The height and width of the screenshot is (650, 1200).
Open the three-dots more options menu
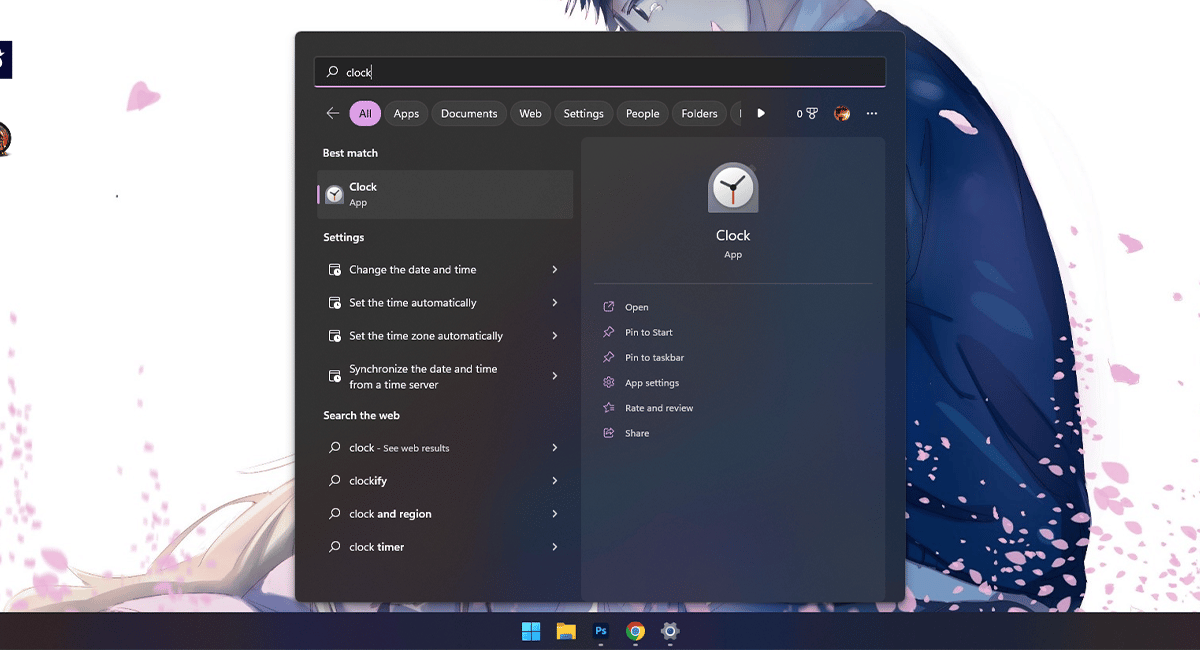872,114
